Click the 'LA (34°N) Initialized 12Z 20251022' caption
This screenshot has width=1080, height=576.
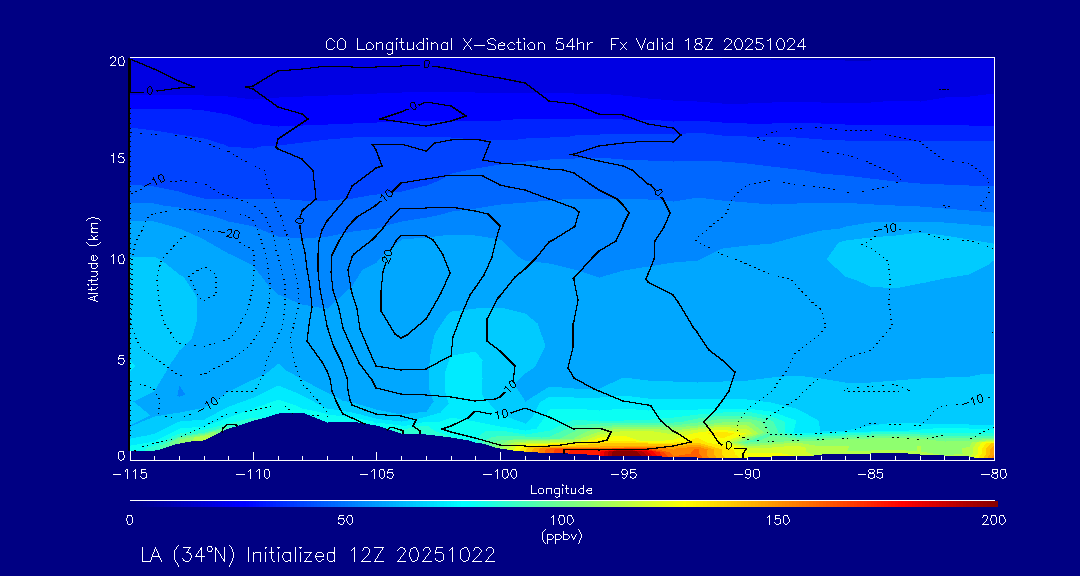(x=318, y=555)
